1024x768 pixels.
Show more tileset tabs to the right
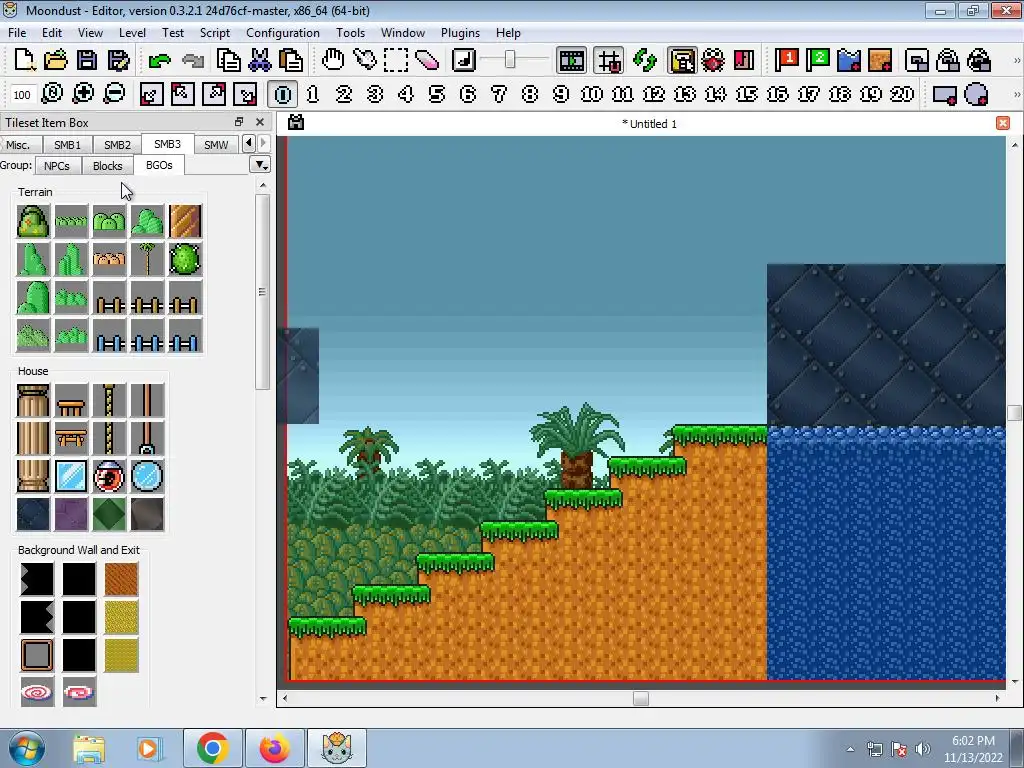pos(263,143)
